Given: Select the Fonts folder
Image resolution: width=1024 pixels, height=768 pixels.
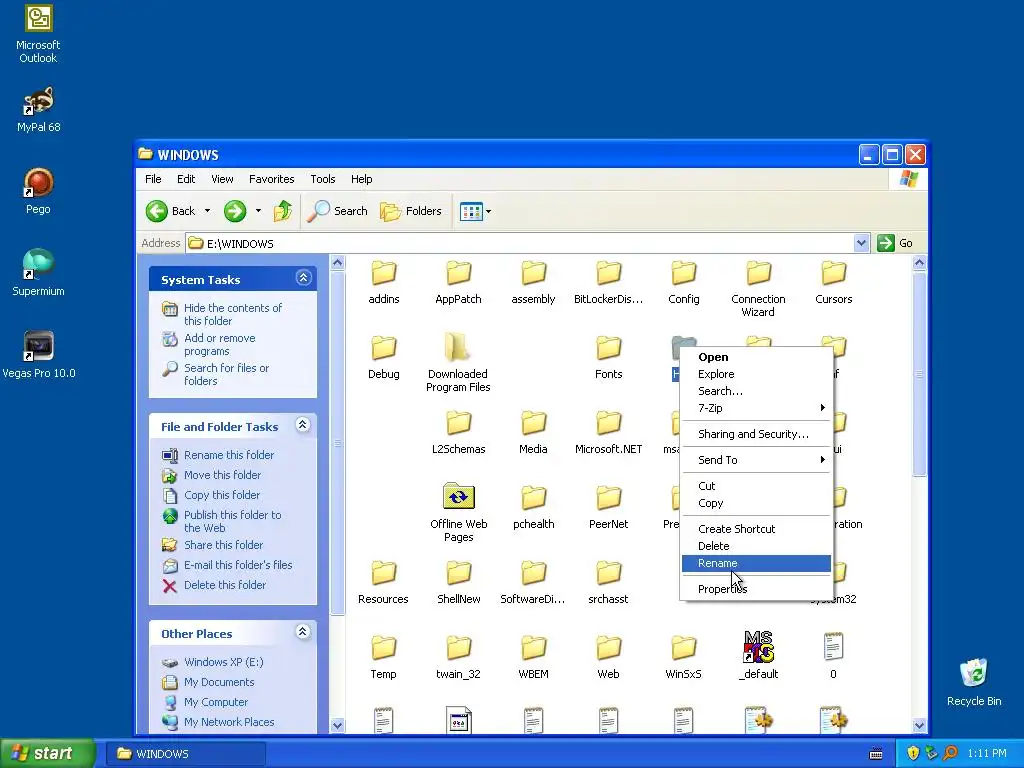Looking at the screenshot, I should (609, 358).
